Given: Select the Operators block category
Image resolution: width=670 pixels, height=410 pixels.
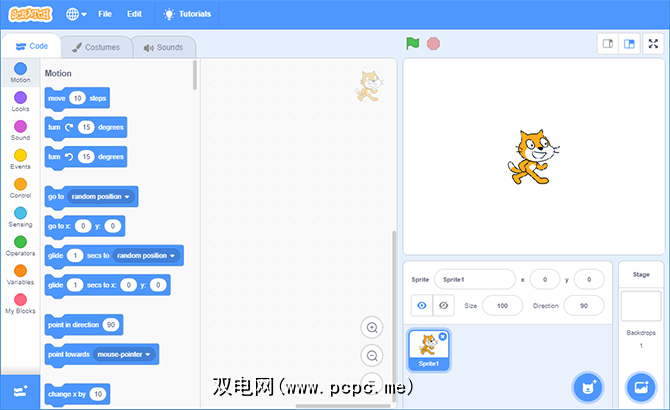Looking at the screenshot, I should tap(21, 246).
